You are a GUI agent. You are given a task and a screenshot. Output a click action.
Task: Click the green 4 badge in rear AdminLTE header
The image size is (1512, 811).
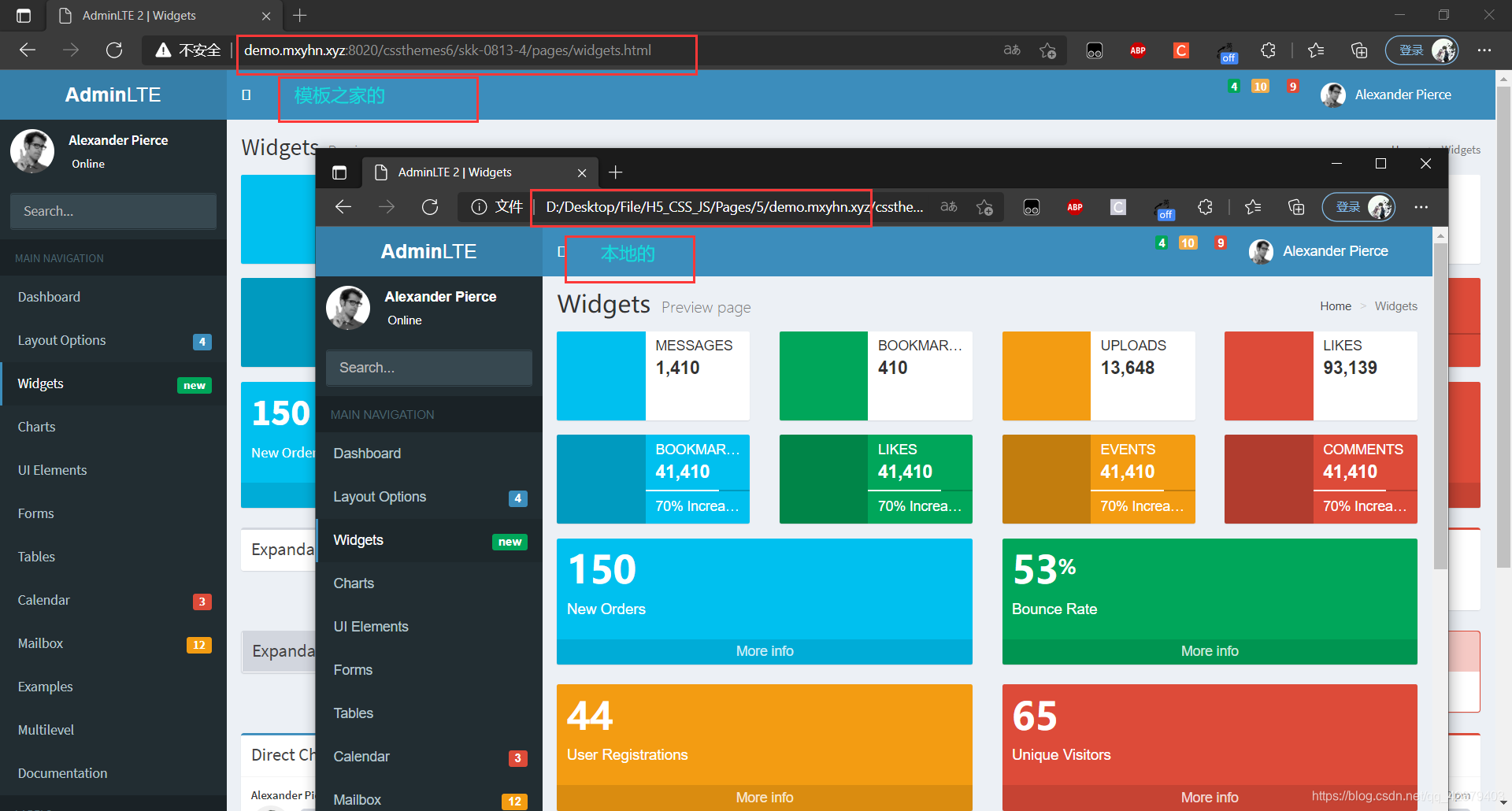[1234, 86]
